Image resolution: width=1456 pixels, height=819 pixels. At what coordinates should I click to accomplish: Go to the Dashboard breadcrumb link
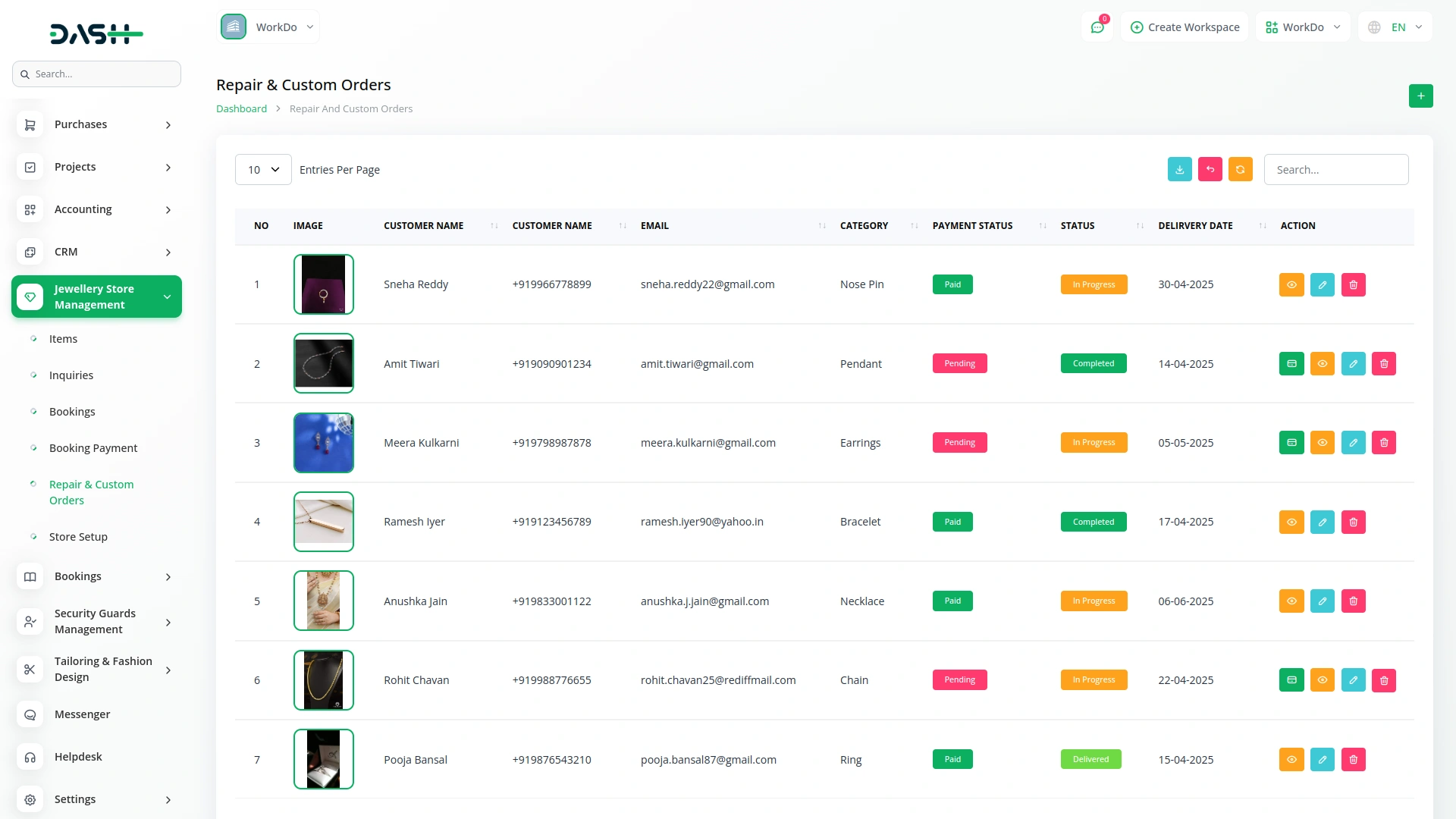(241, 109)
